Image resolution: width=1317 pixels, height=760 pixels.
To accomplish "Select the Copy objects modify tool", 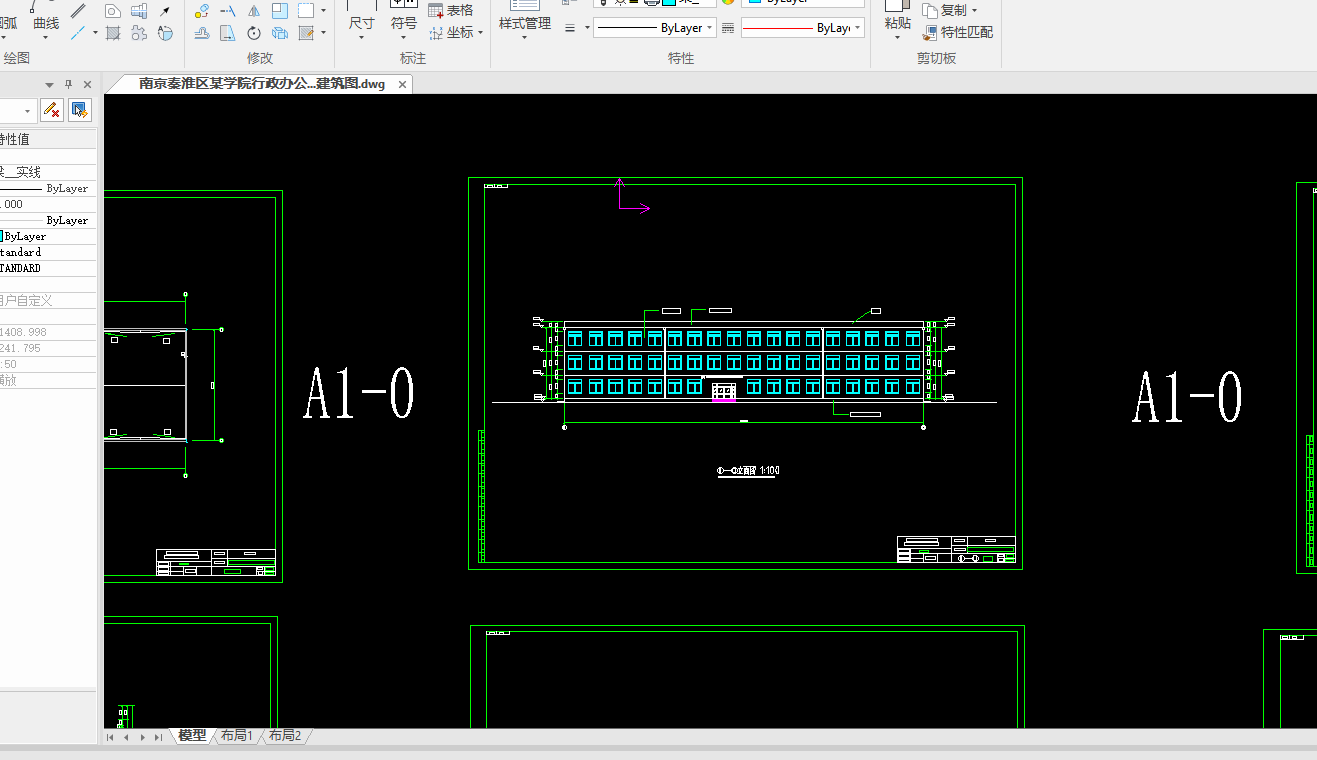I will (x=201, y=11).
